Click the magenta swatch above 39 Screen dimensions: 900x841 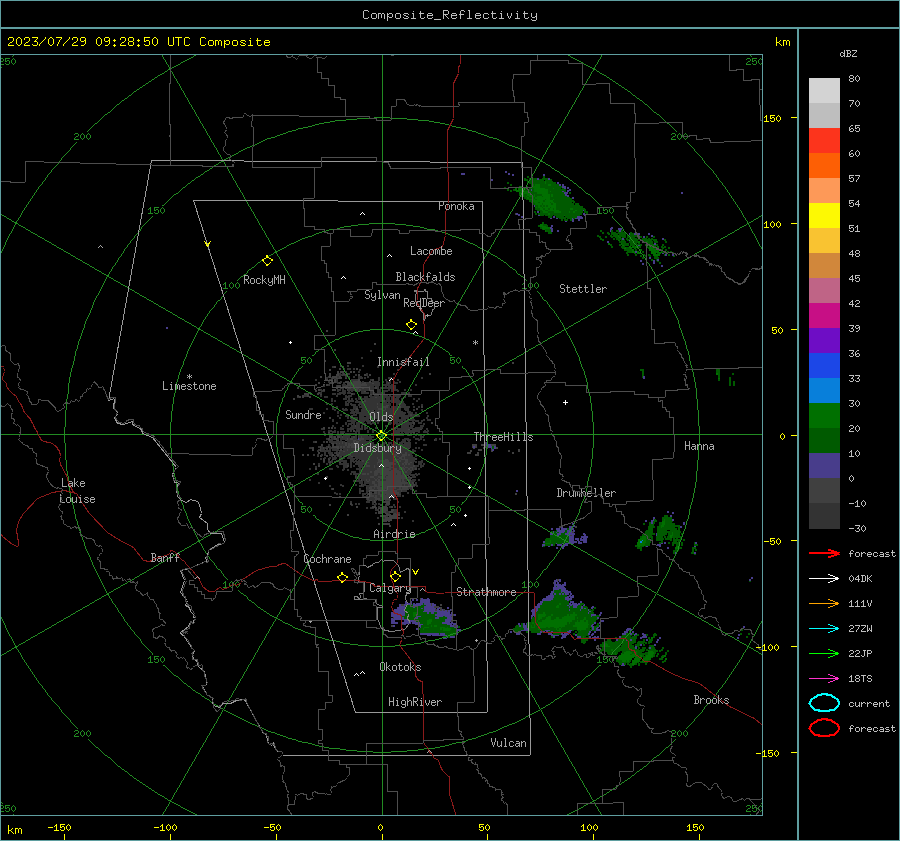pyautogui.click(x=824, y=316)
